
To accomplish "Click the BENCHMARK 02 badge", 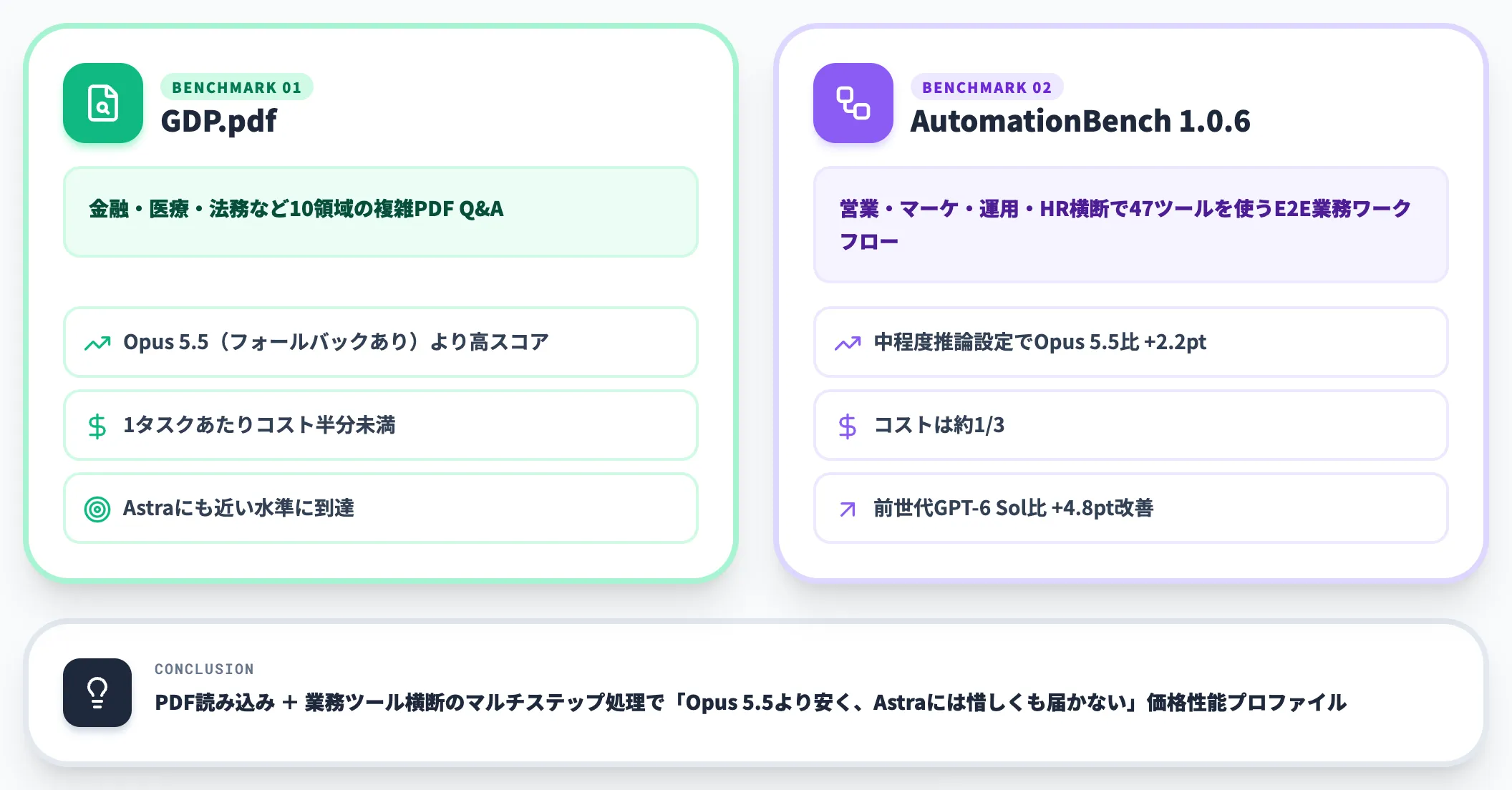I will [x=987, y=87].
